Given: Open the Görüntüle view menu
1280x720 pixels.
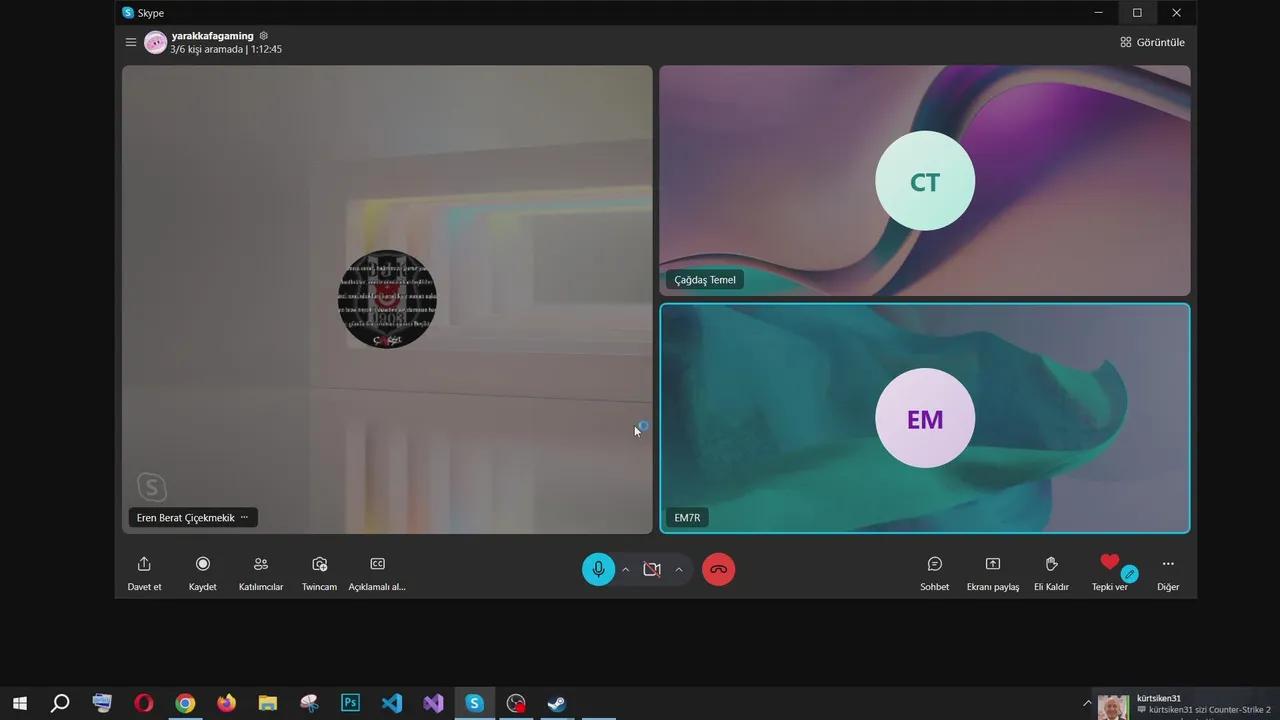Looking at the screenshot, I should (1151, 42).
